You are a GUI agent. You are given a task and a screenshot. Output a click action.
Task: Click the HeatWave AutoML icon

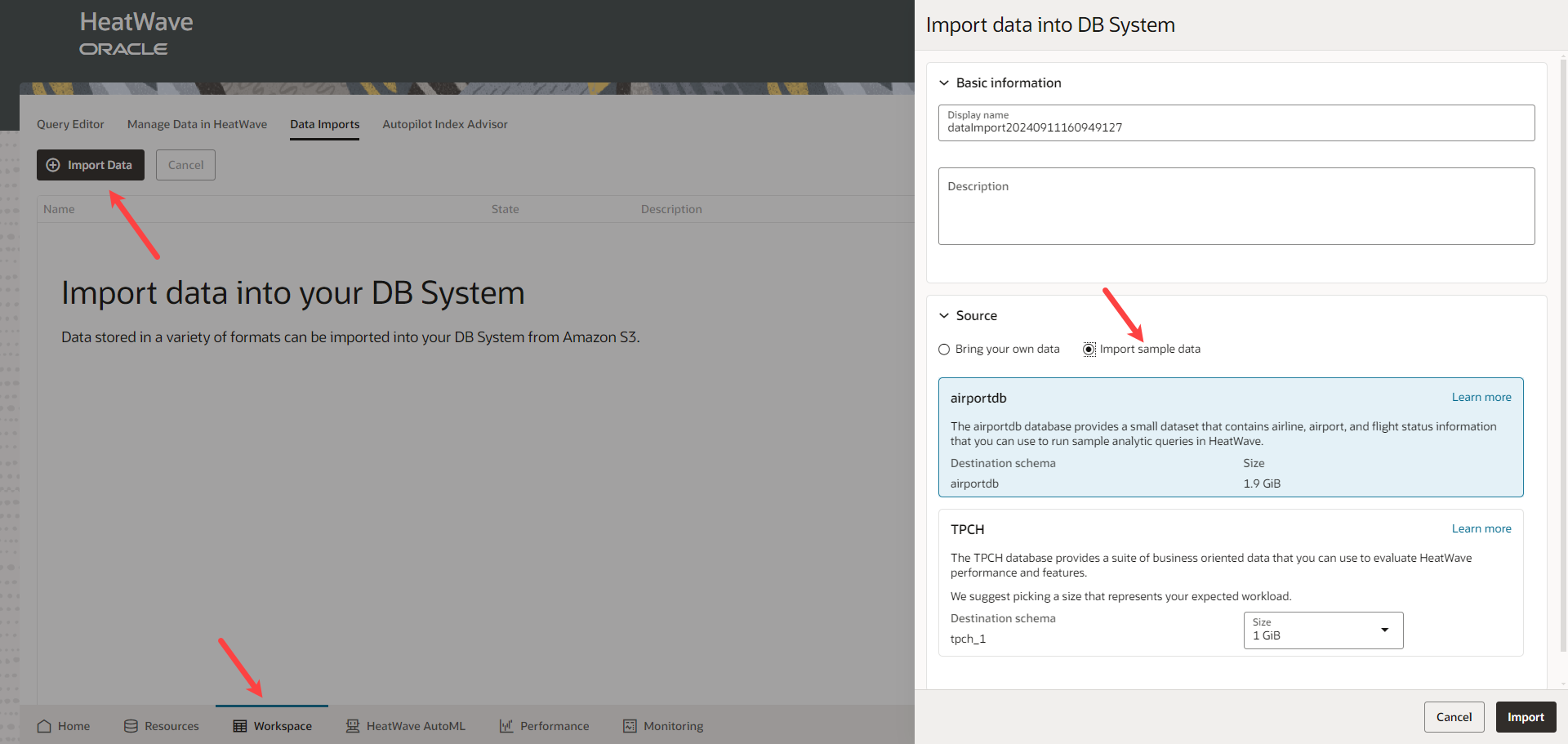(x=353, y=726)
